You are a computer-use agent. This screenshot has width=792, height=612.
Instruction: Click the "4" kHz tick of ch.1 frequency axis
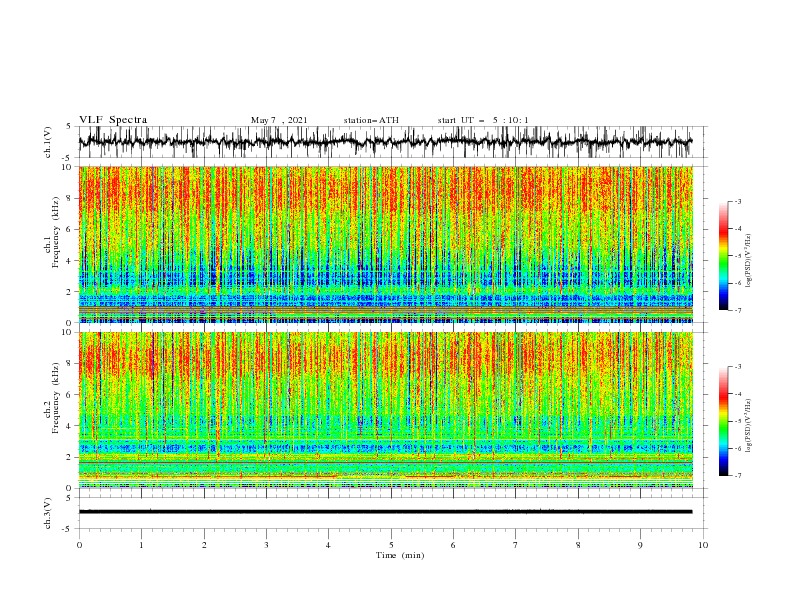70,261
